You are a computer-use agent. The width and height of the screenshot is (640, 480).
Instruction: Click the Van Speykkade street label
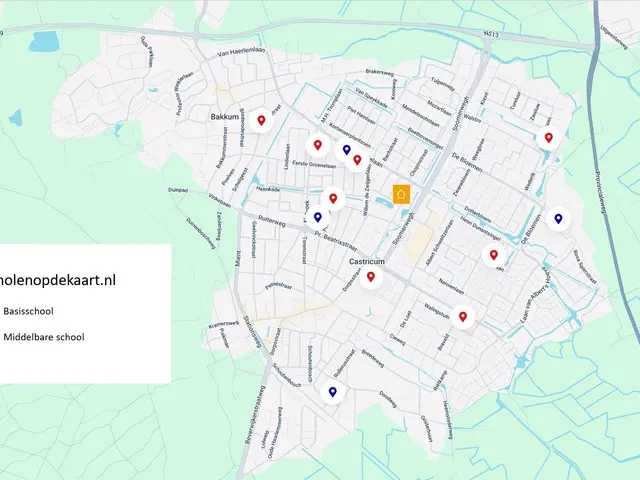(x=371, y=98)
